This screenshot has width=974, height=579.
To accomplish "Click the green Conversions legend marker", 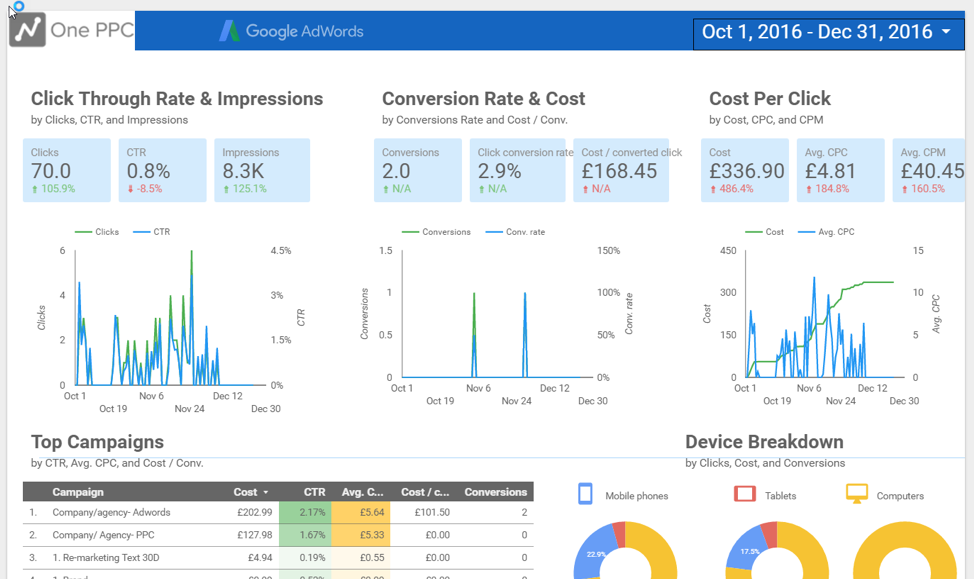I will [410, 232].
